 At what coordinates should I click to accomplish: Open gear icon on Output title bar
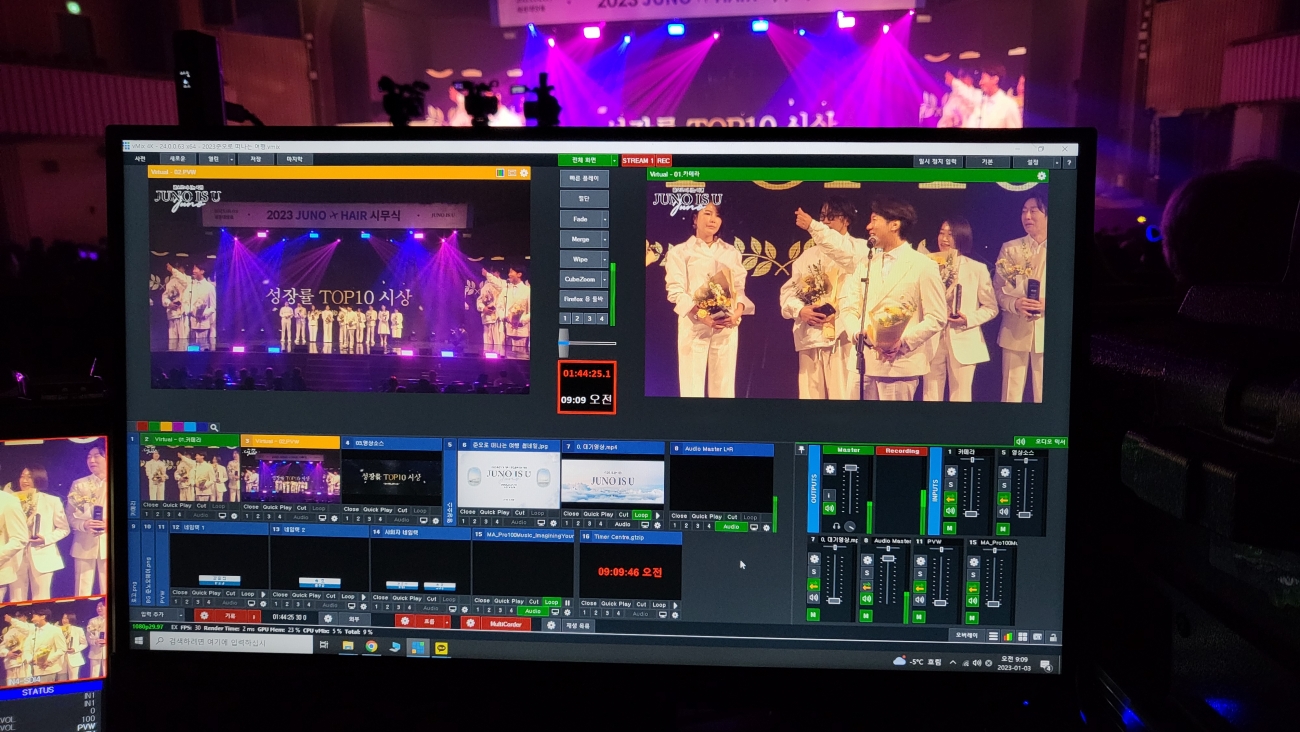pyautogui.click(x=1042, y=176)
